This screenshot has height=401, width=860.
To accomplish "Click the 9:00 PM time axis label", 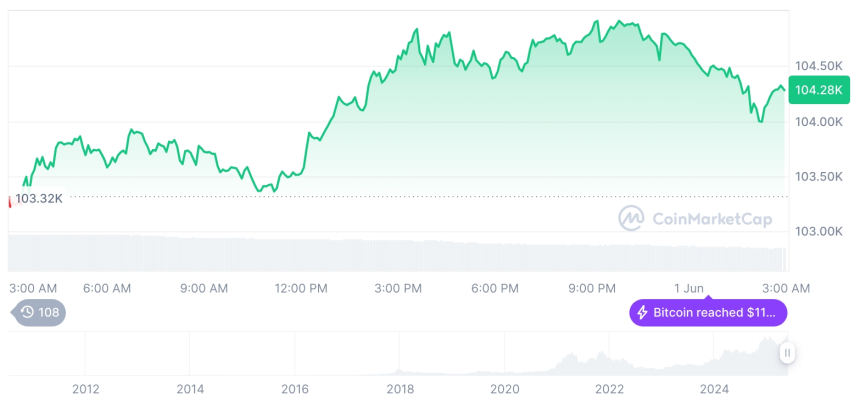I will (x=592, y=288).
